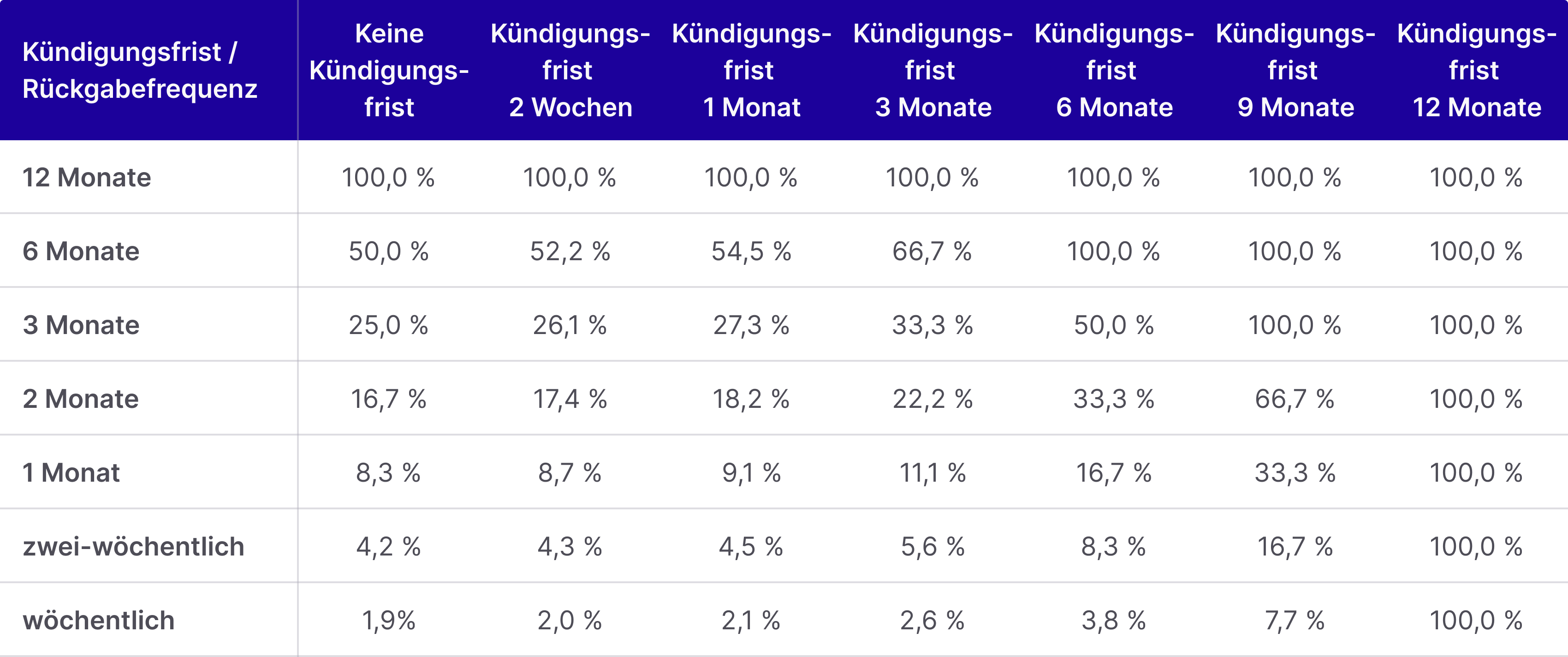Select the 'Kündigungsfrist 6 Monate' column header
Screen dimensions: 1568x657
tap(1114, 70)
